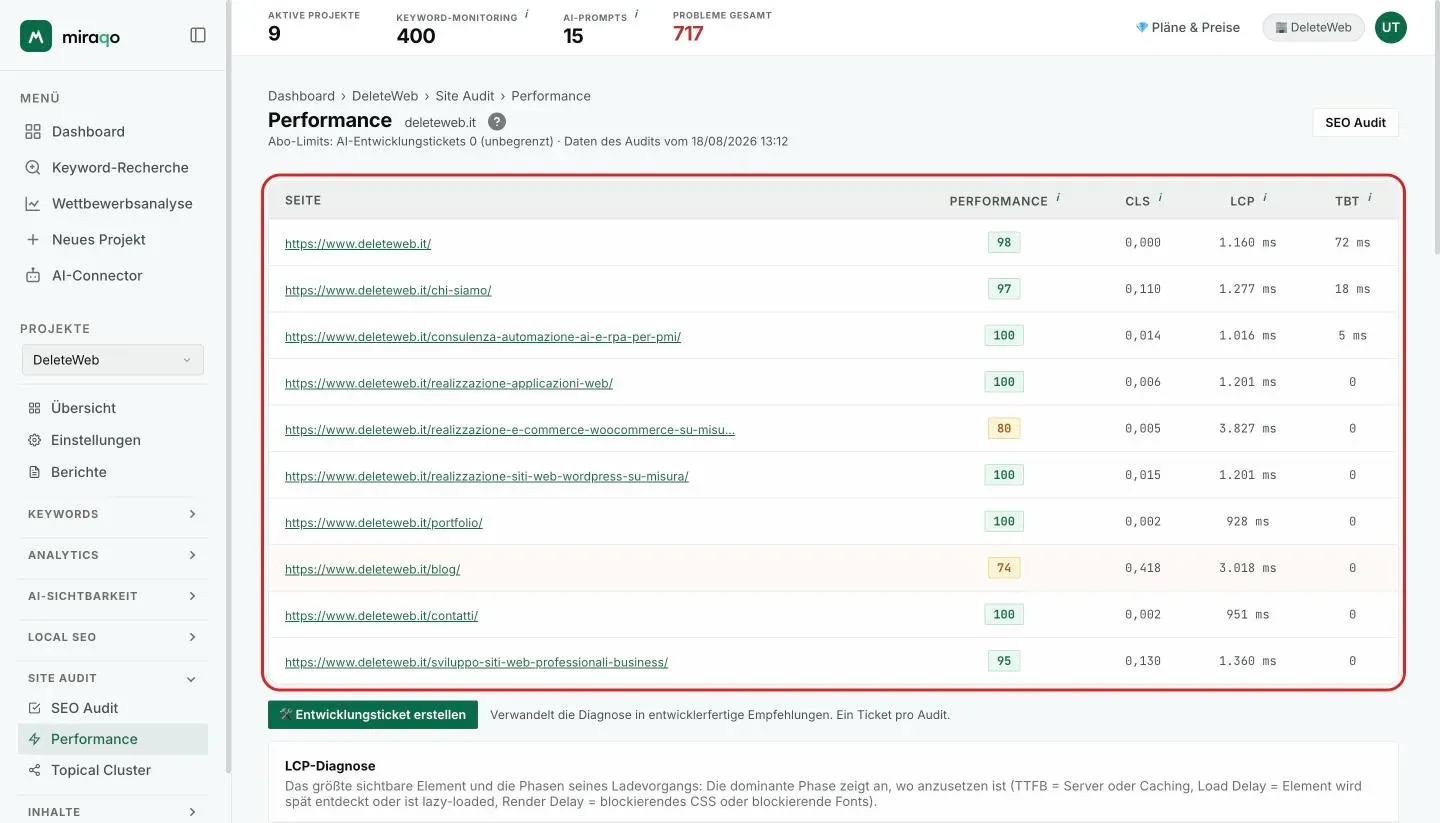This screenshot has width=1440, height=823.
Task: Open the UT user avatar
Action: point(1391,28)
